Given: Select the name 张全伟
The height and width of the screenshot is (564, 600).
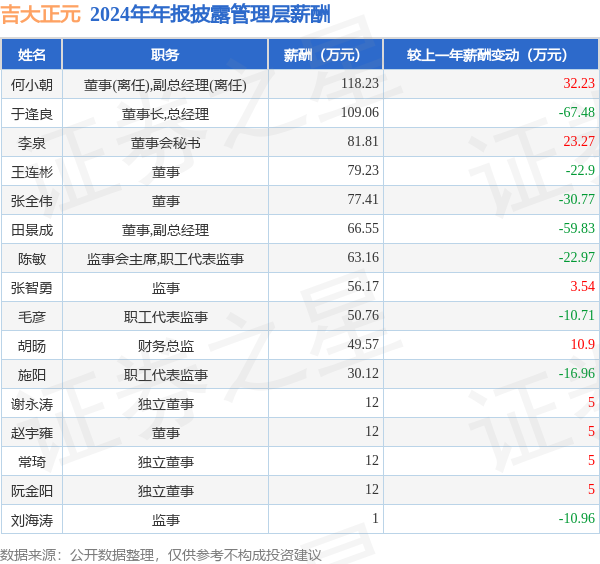Looking at the screenshot, I should (32, 201).
